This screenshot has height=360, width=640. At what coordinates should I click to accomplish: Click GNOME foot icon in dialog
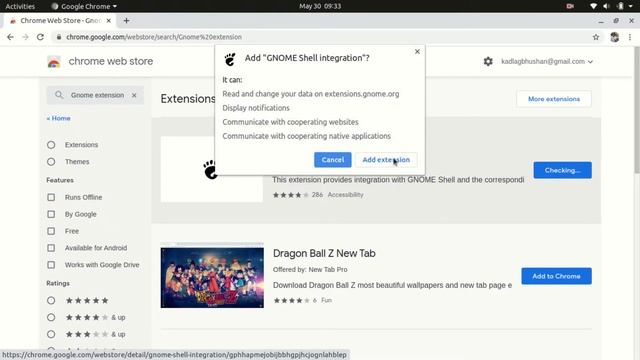pos(230,59)
